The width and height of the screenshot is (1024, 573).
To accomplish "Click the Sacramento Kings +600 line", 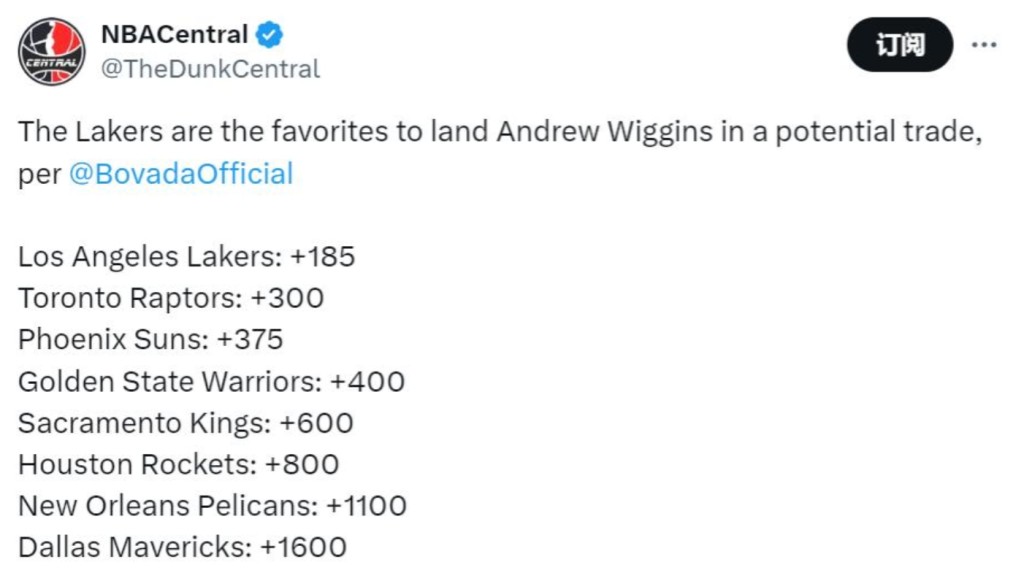I will 185,423.
